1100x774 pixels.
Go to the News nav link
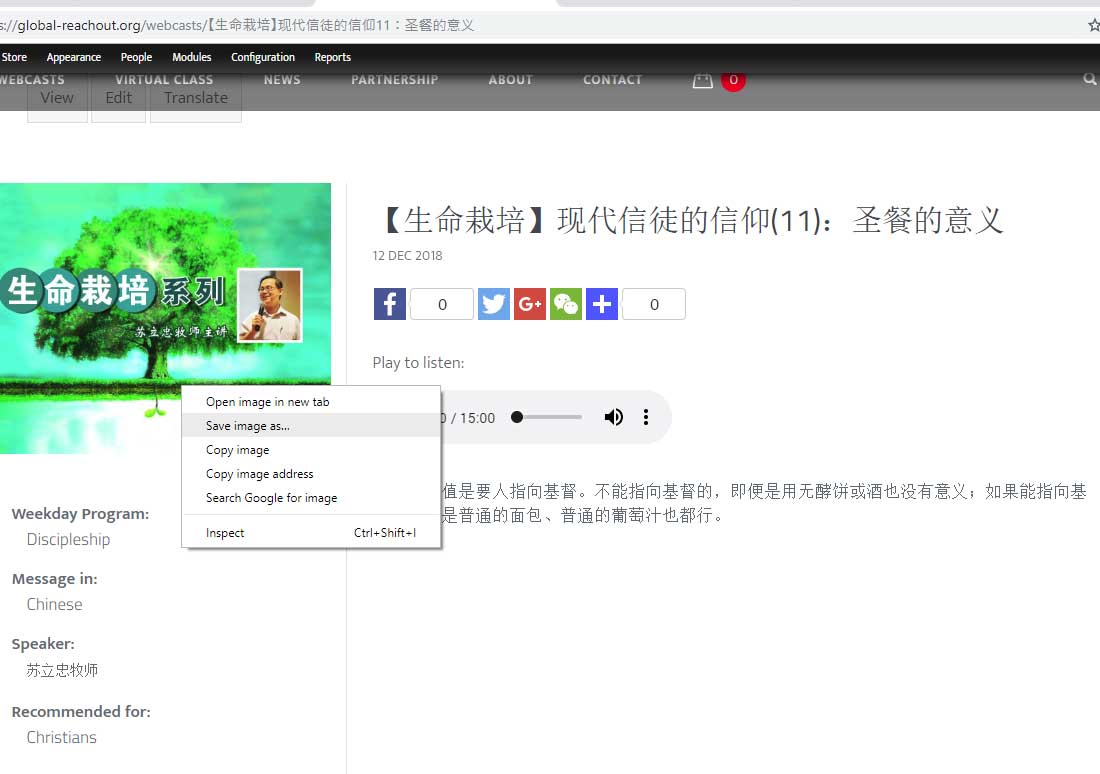point(282,80)
